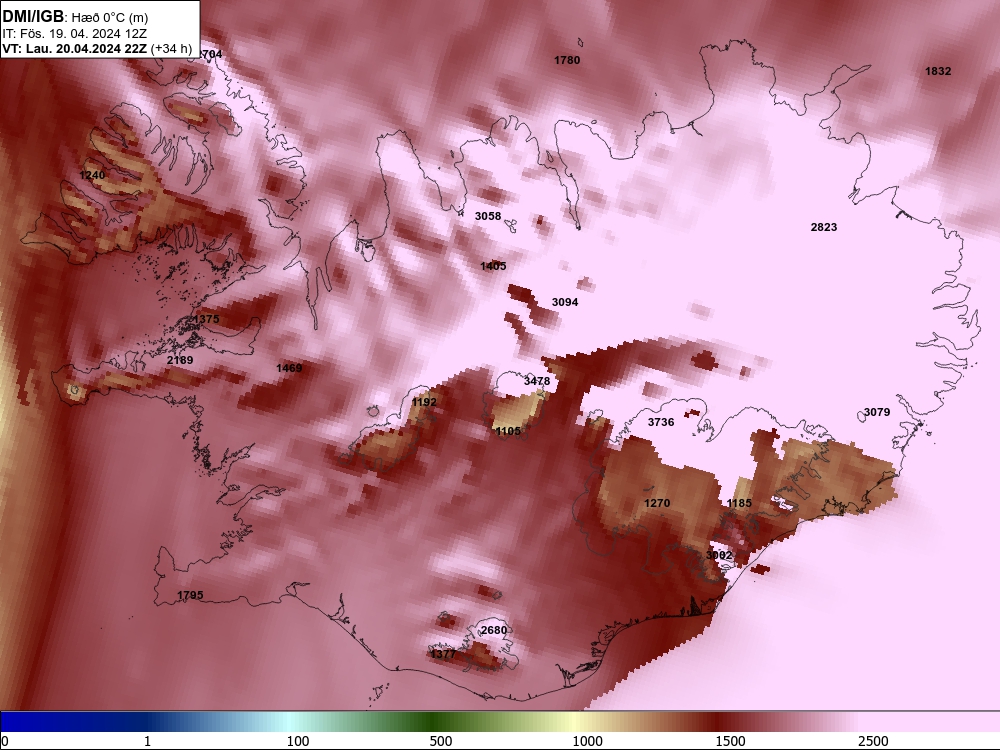Click the map value 3478
1000x750 pixels.
[537, 381]
